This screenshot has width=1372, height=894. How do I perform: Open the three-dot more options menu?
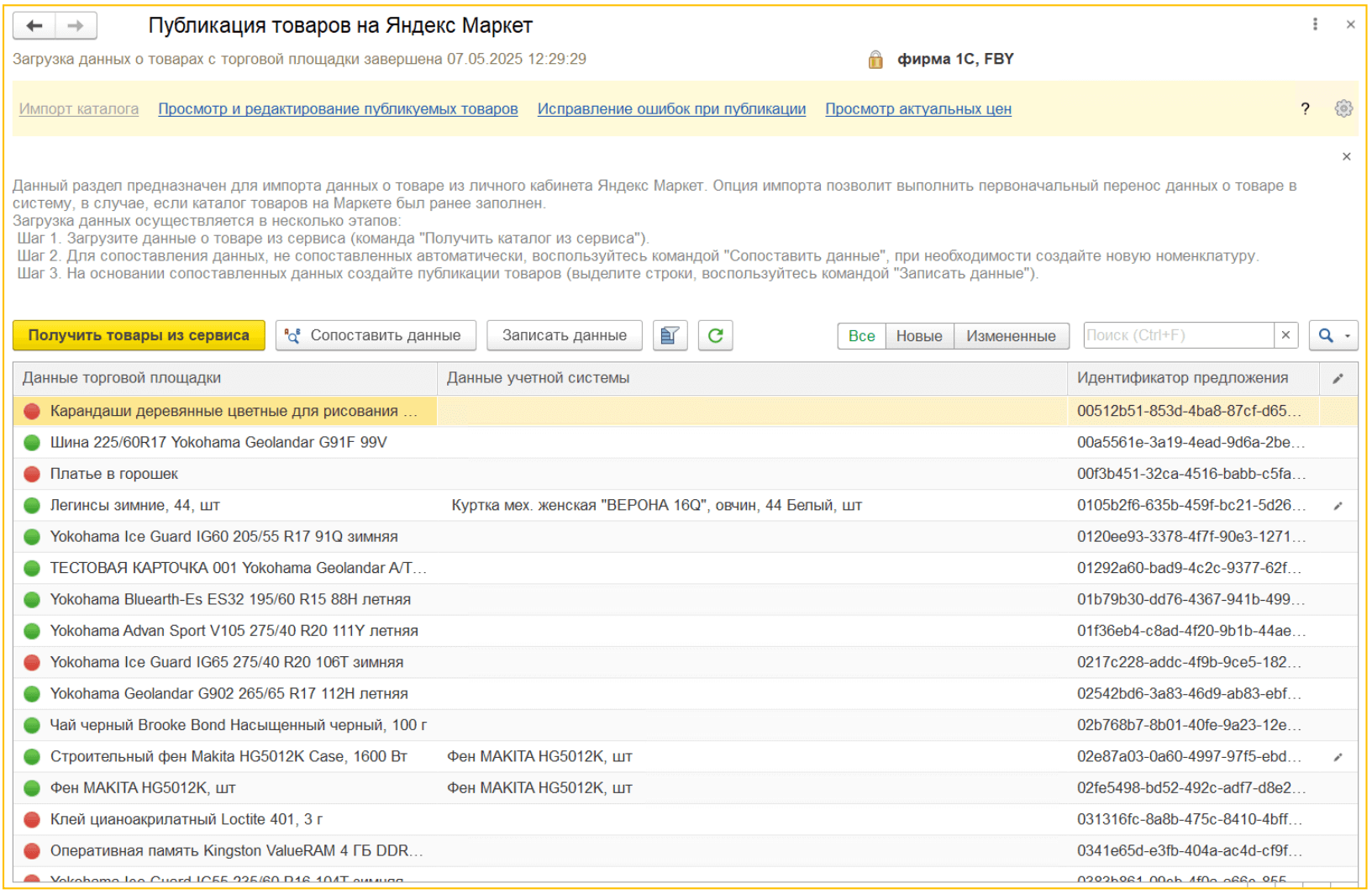tap(1315, 24)
